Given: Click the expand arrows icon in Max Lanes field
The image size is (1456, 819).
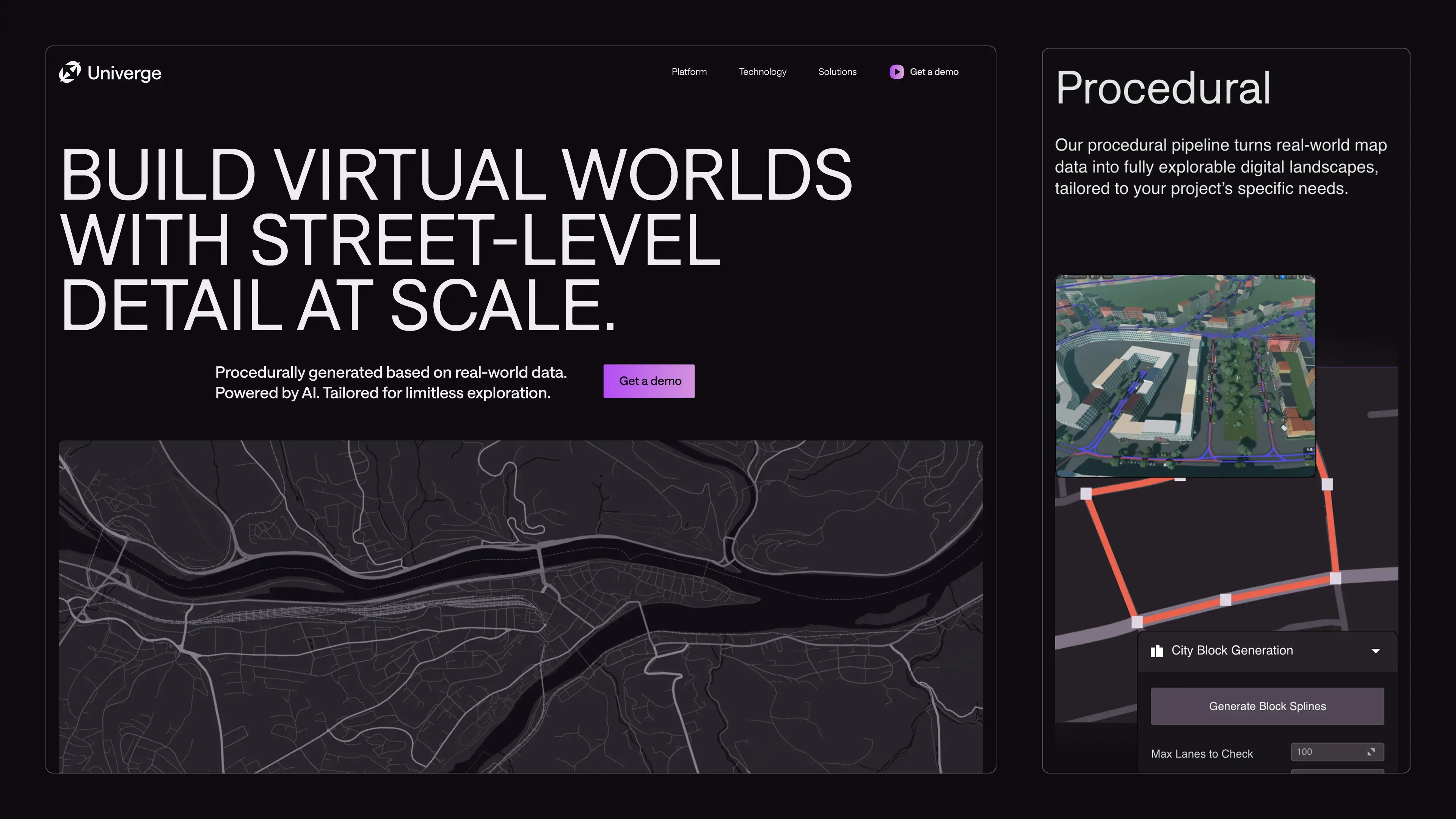Looking at the screenshot, I should (1371, 752).
